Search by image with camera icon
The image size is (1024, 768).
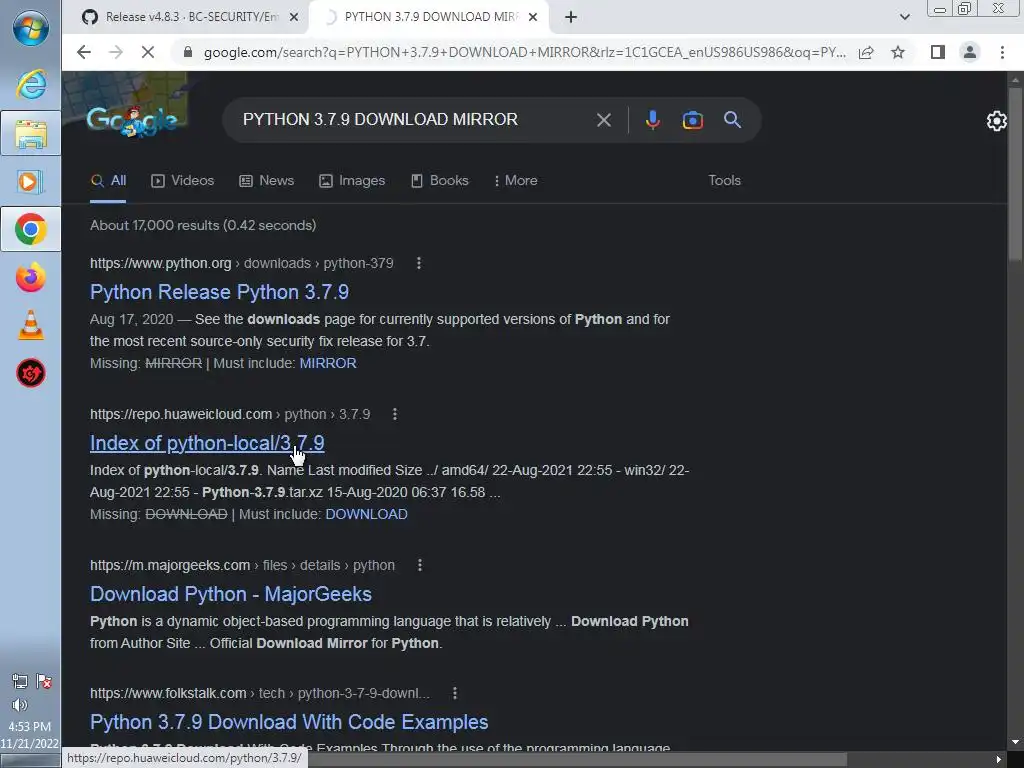click(692, 120)
